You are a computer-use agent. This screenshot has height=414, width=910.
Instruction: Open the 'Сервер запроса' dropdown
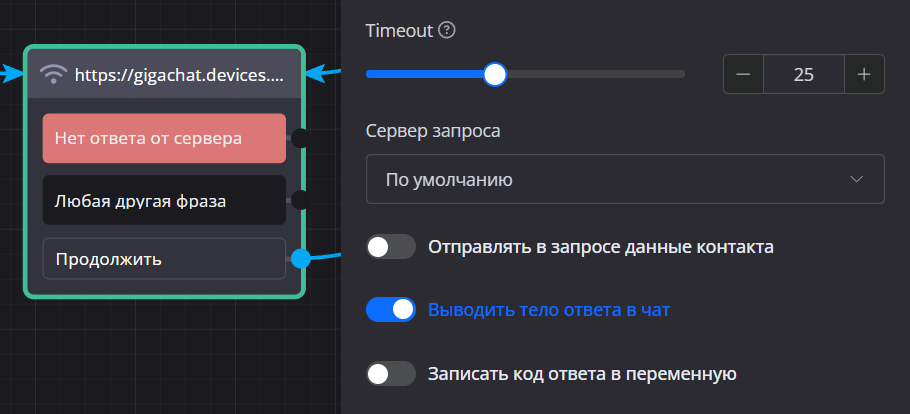pyautogui.click(x=624, y=180)
